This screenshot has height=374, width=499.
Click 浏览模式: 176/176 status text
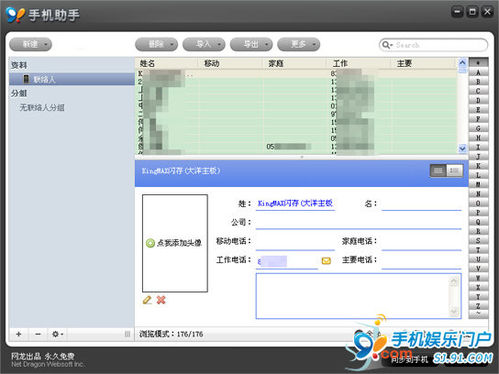click(x=171, y=334)
